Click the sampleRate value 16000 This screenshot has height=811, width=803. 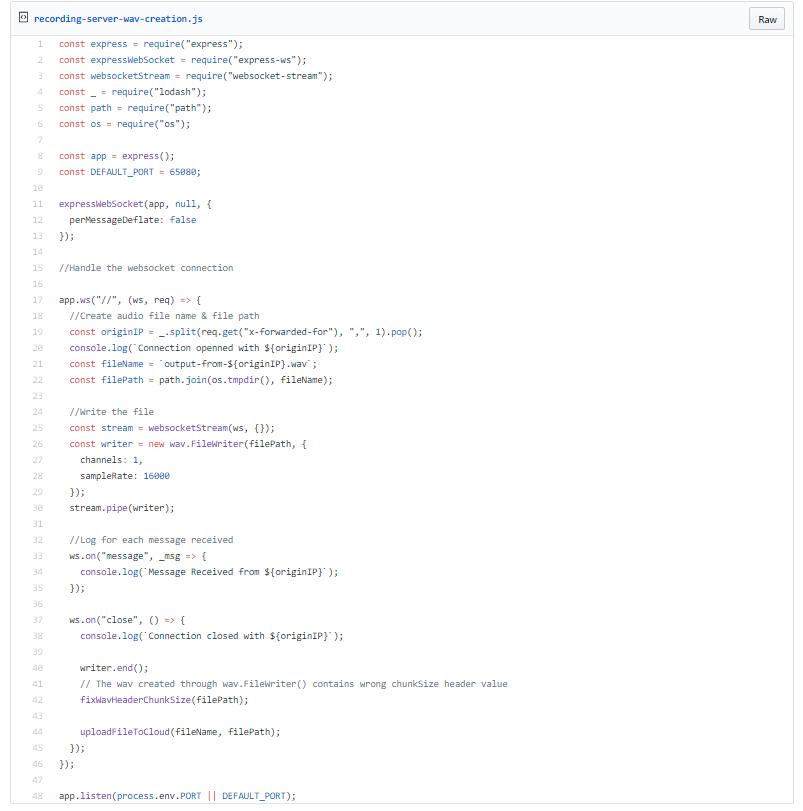156,476
